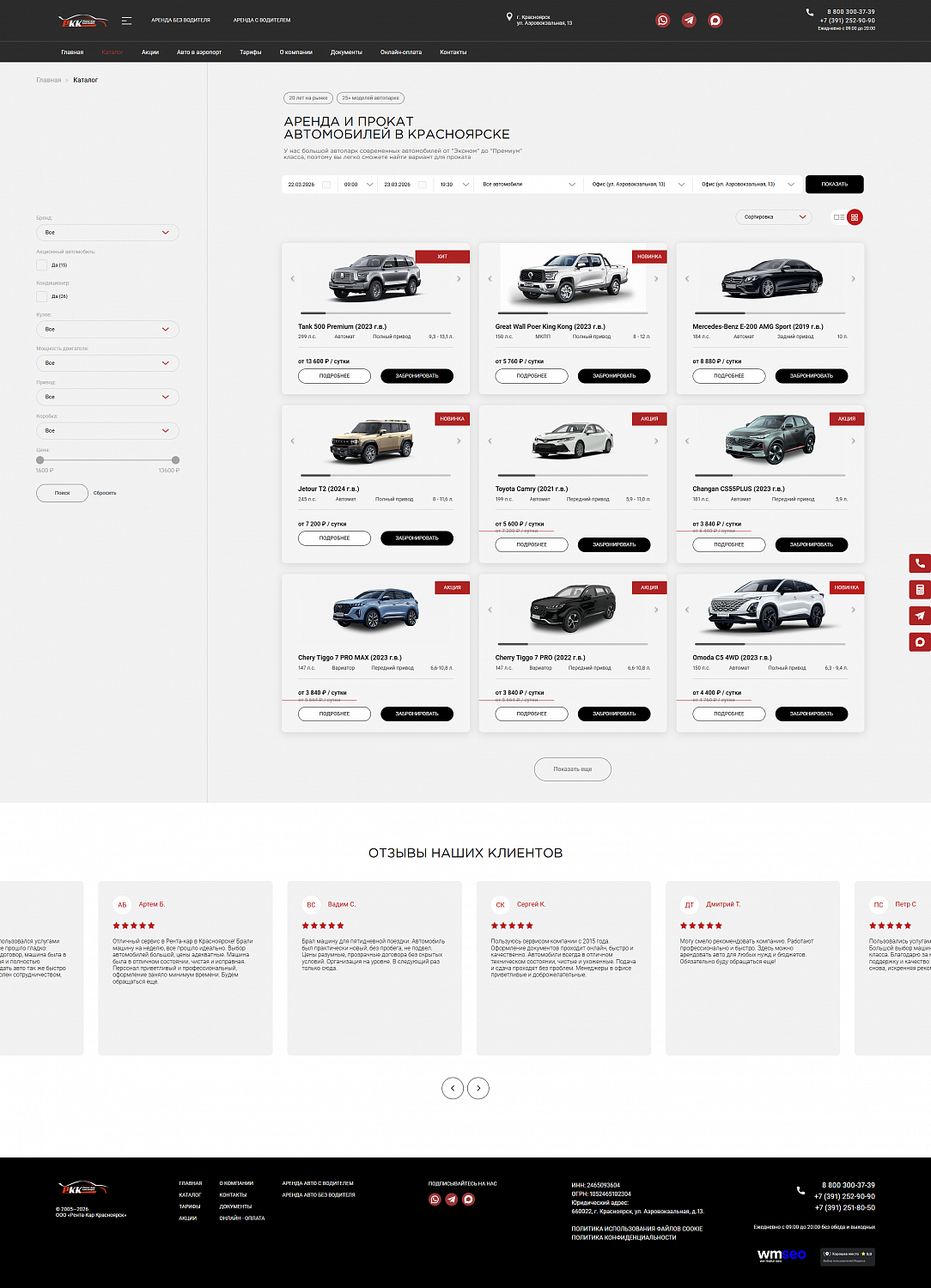Click Сбросить link to reset filters
This screenshot has width=931, height=1288.
pos(105,493)
